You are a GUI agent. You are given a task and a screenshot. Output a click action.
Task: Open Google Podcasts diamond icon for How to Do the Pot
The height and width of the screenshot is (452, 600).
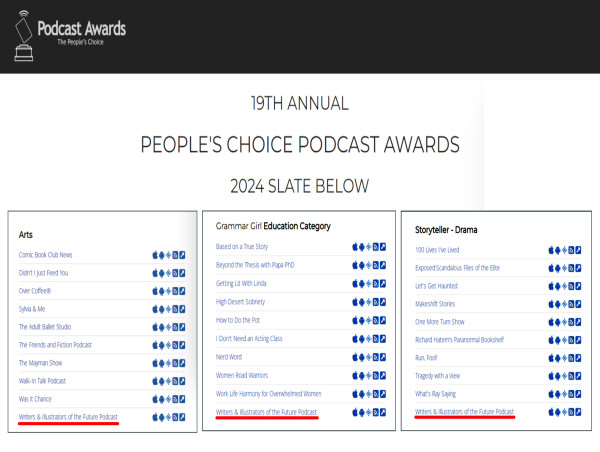368,320
